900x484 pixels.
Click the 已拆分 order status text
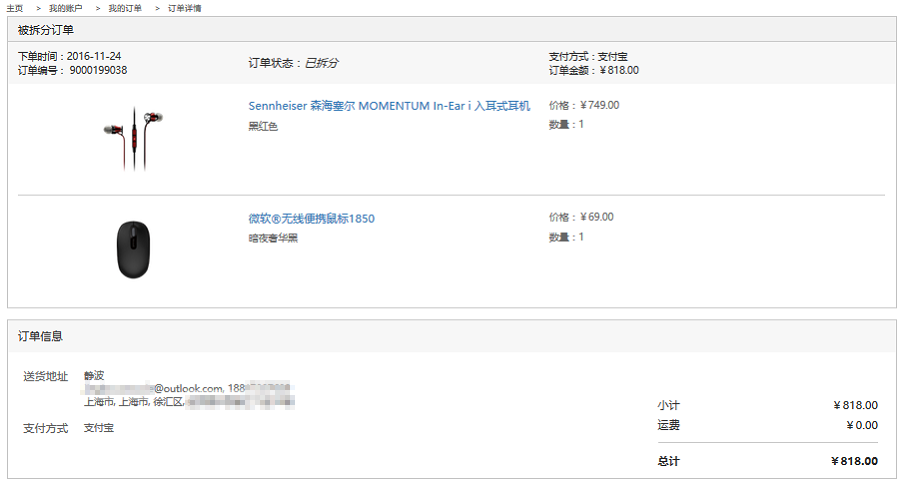pos(321,63)
